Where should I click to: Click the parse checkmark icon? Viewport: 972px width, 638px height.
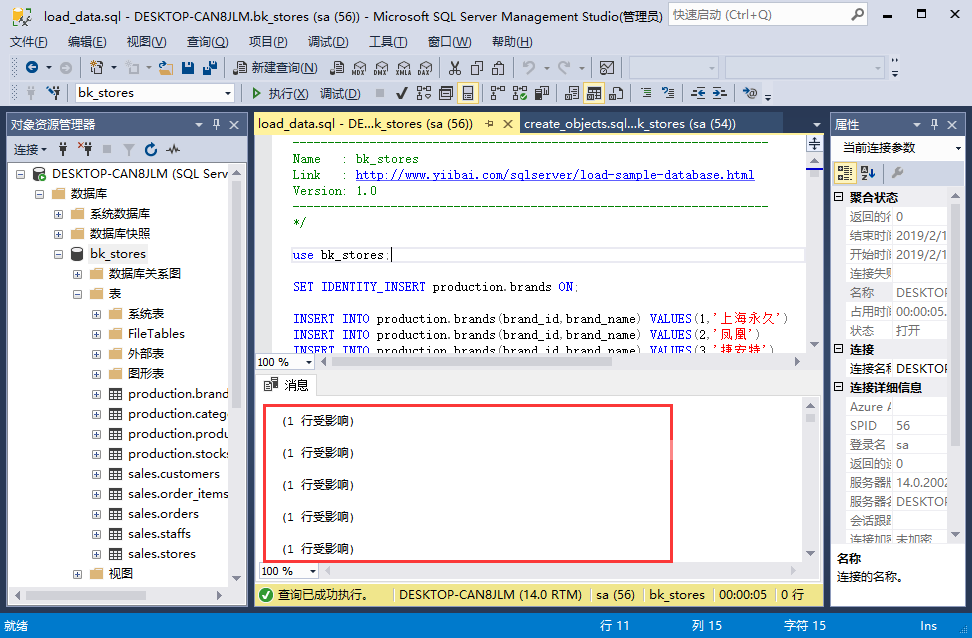coord(402,93)
